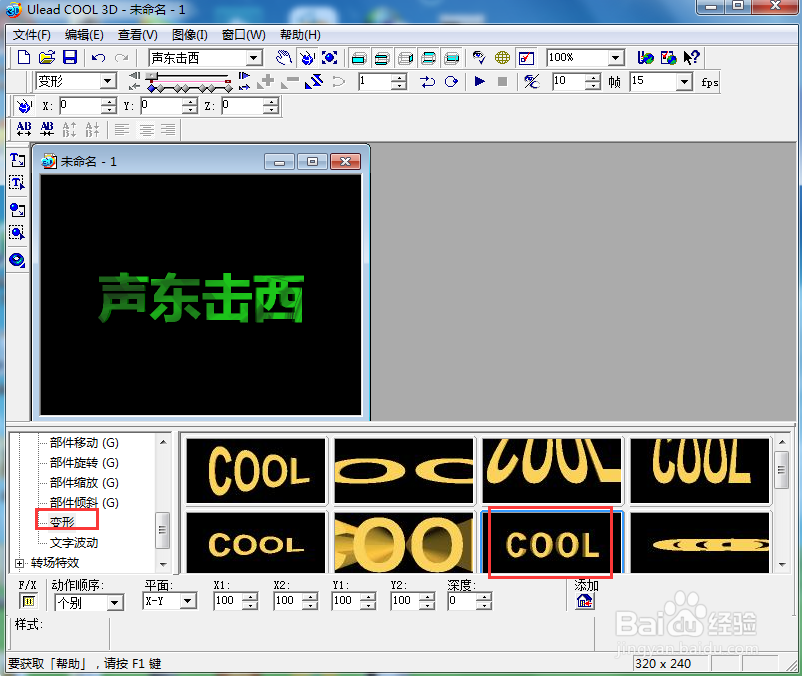Open a file using the folder icon
The image size is (802, 676).
pos(47,57)
